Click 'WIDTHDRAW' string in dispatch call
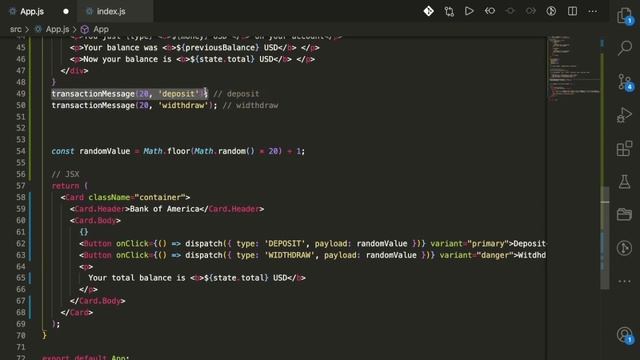Viewport: 640px width, 360px height. click(x=289, y=255)
